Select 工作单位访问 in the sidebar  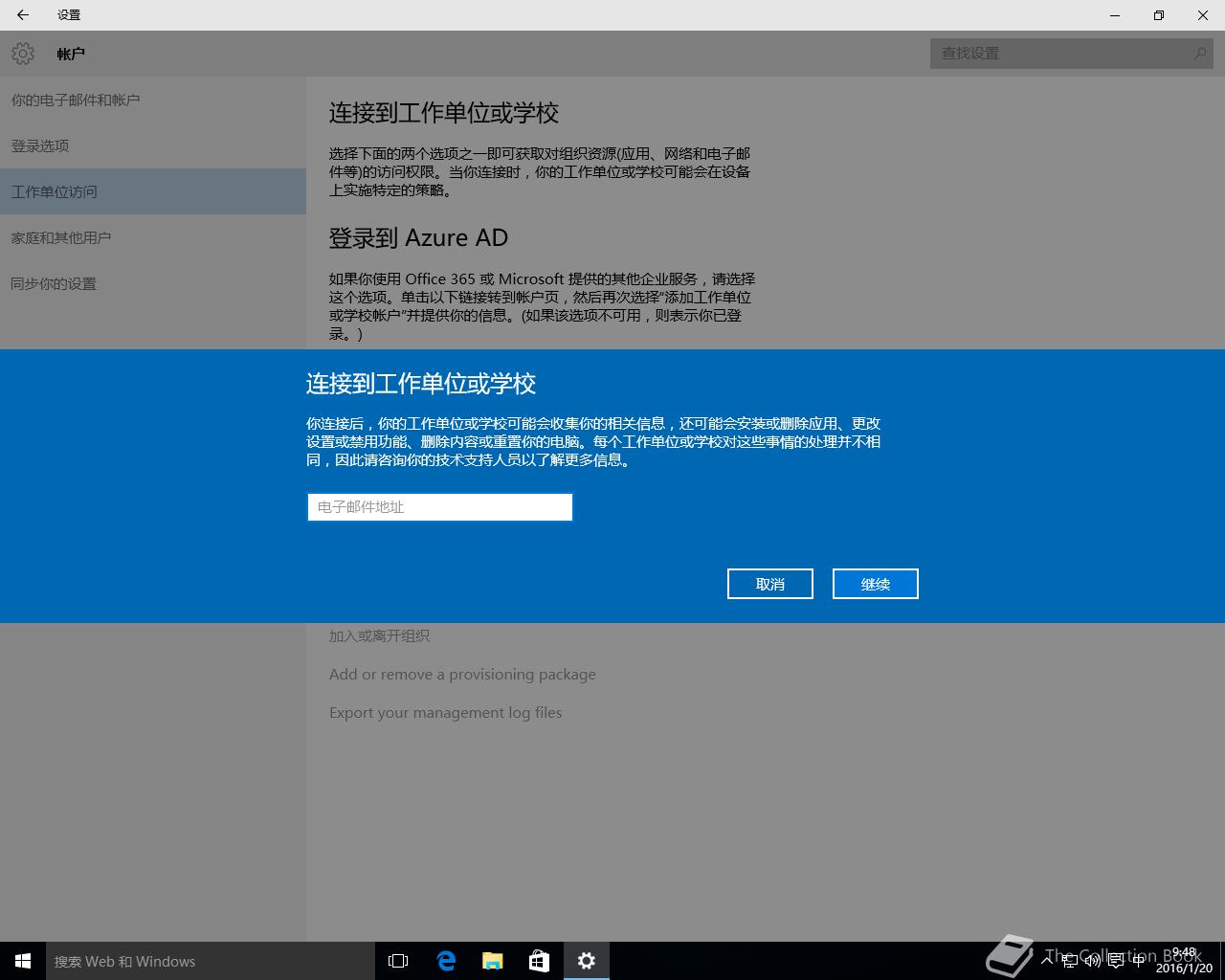pyautogui.click(x=153, y=191)
